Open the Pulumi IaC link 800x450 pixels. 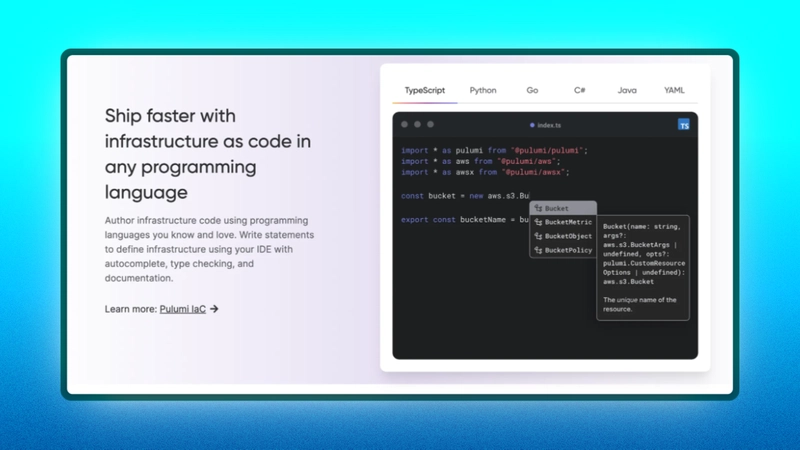pyautogui.click(x=182, y=309)
